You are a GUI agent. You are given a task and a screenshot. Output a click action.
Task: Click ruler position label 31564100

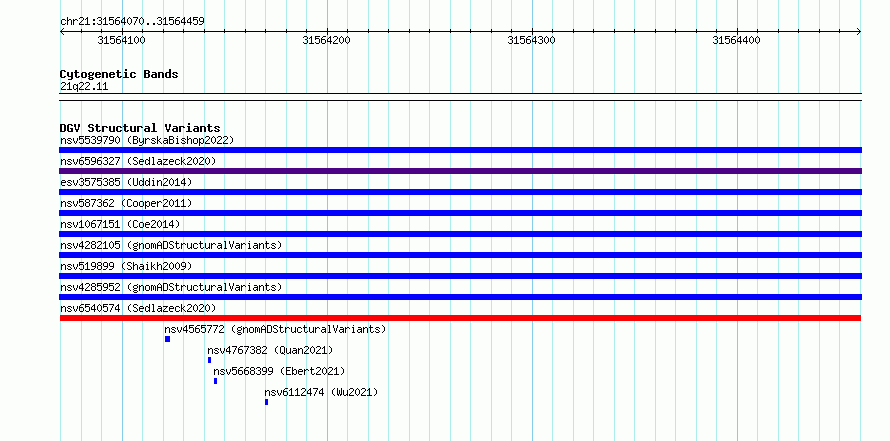121,40
